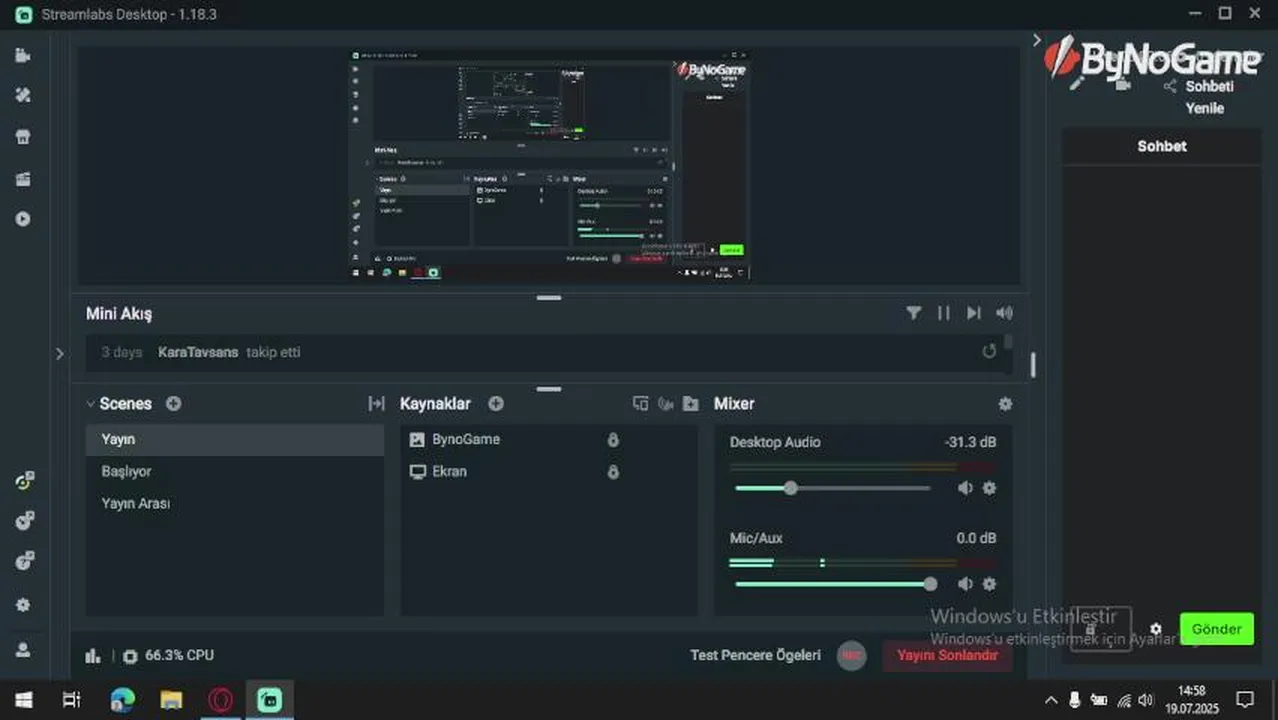Image resolution: width=1278 pixels, height=720 pixels.
Task: Click the camera icon in chat header
Action: 1123,85
